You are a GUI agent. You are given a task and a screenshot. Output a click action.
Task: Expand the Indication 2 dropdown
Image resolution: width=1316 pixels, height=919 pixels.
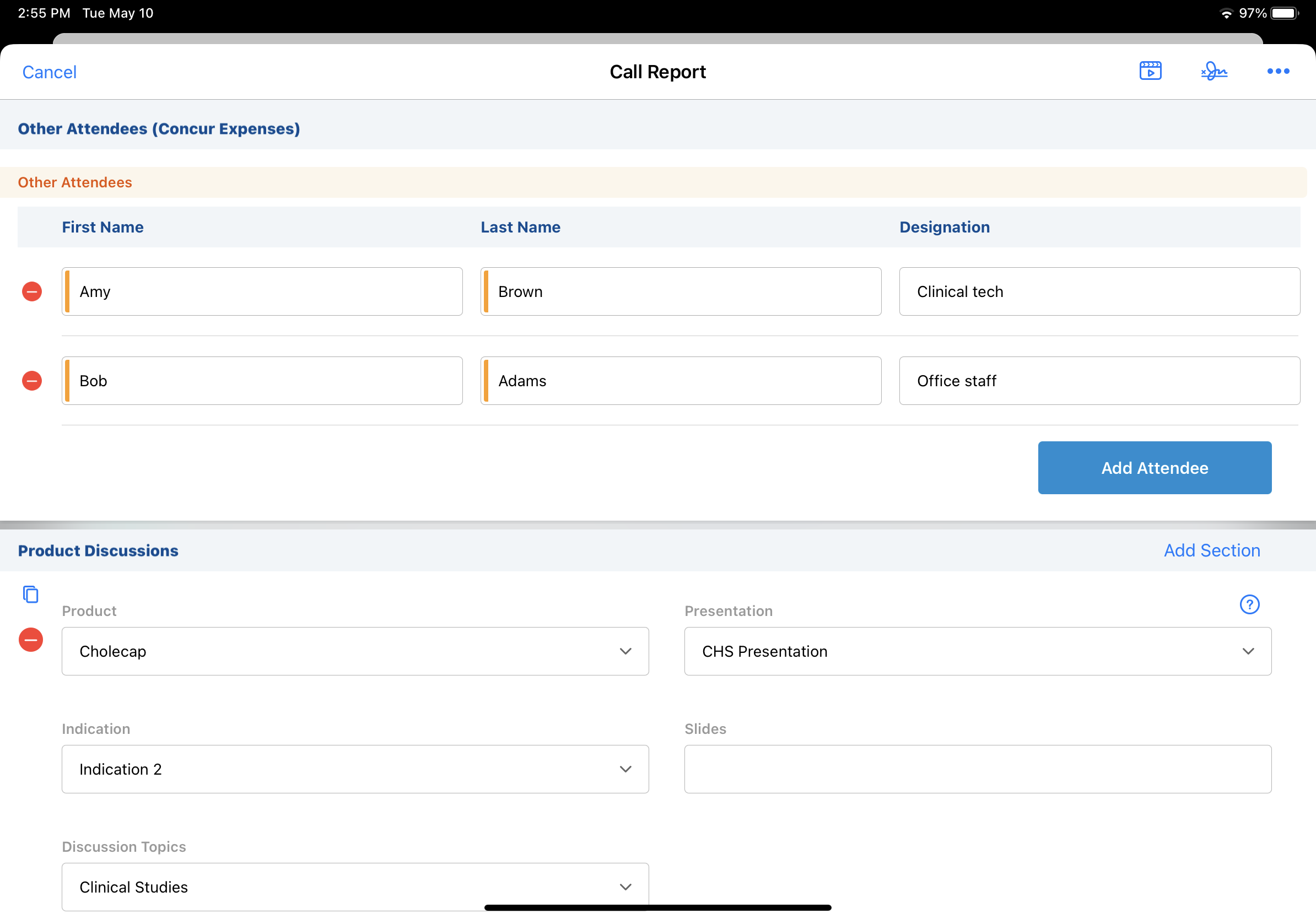coord(355,769)
